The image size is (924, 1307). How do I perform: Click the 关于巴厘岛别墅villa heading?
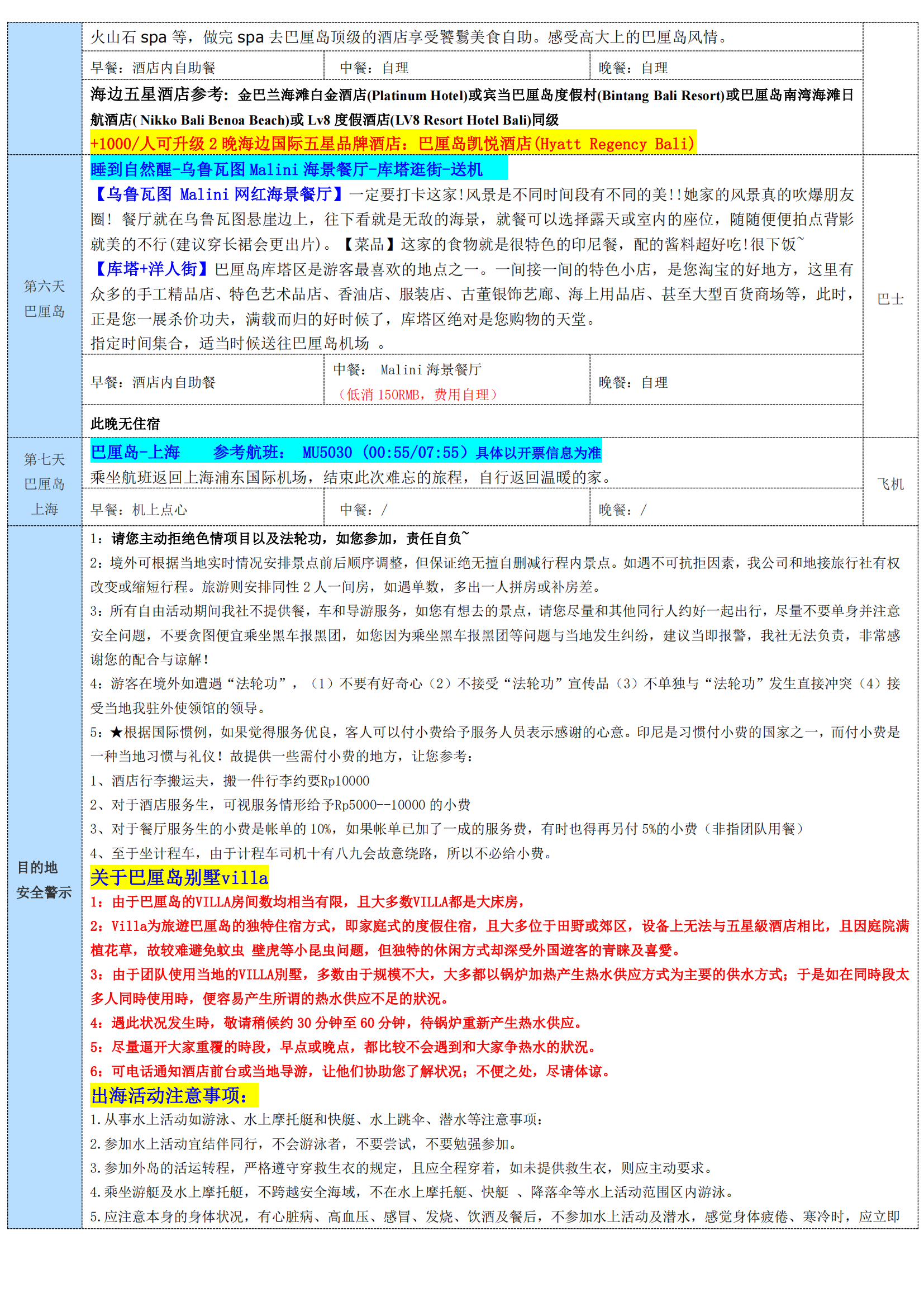click(179, 877)
